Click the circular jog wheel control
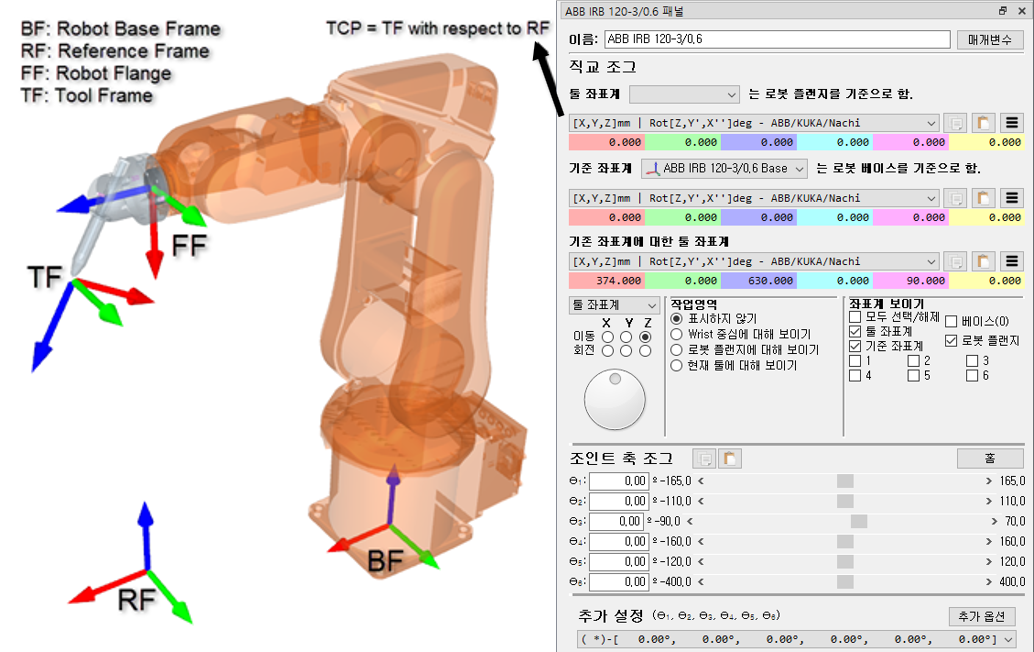 (615, 400)
